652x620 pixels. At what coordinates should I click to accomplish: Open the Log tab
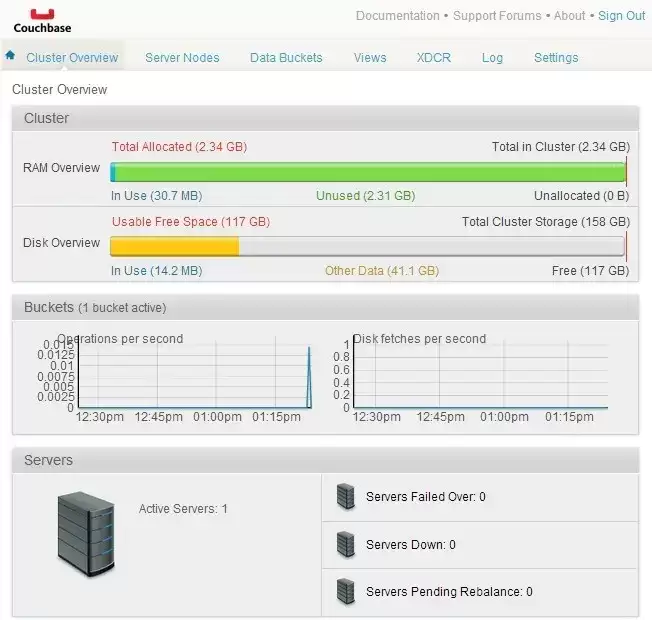pos(492,57)
